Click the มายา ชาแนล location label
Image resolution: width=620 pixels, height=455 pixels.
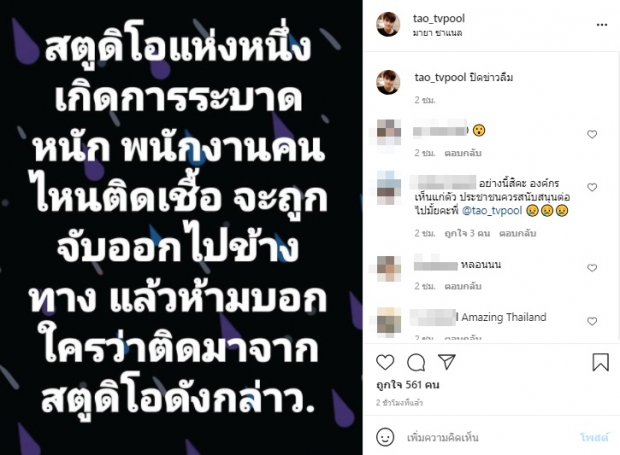pyautogui.click(x=437, y=33)
